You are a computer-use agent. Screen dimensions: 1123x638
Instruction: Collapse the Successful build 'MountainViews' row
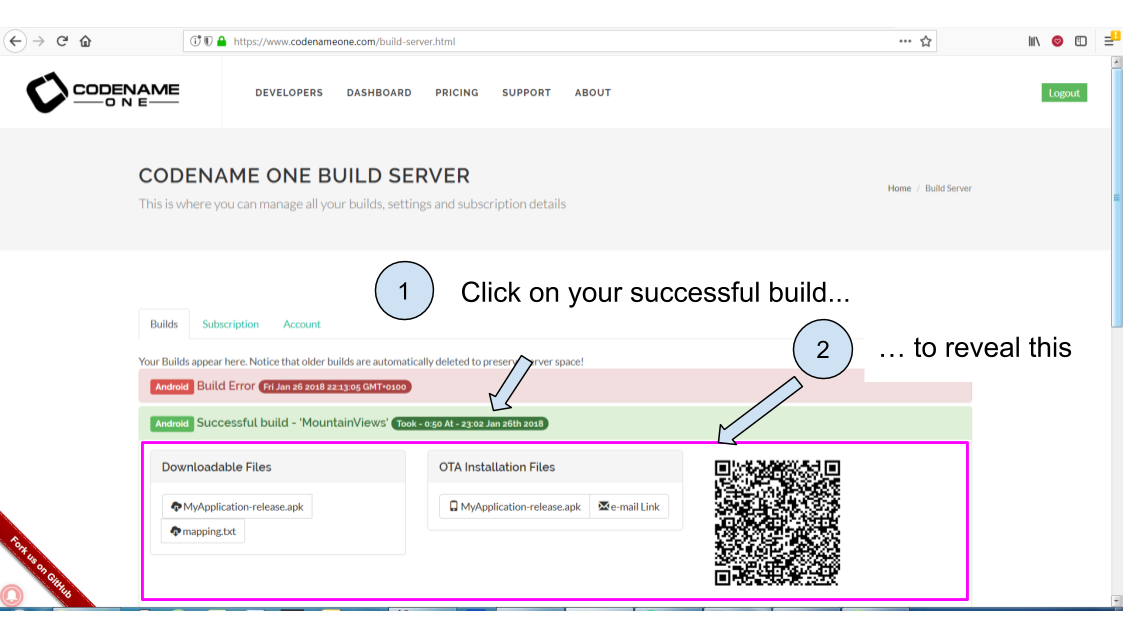click(x=555, y=423)
